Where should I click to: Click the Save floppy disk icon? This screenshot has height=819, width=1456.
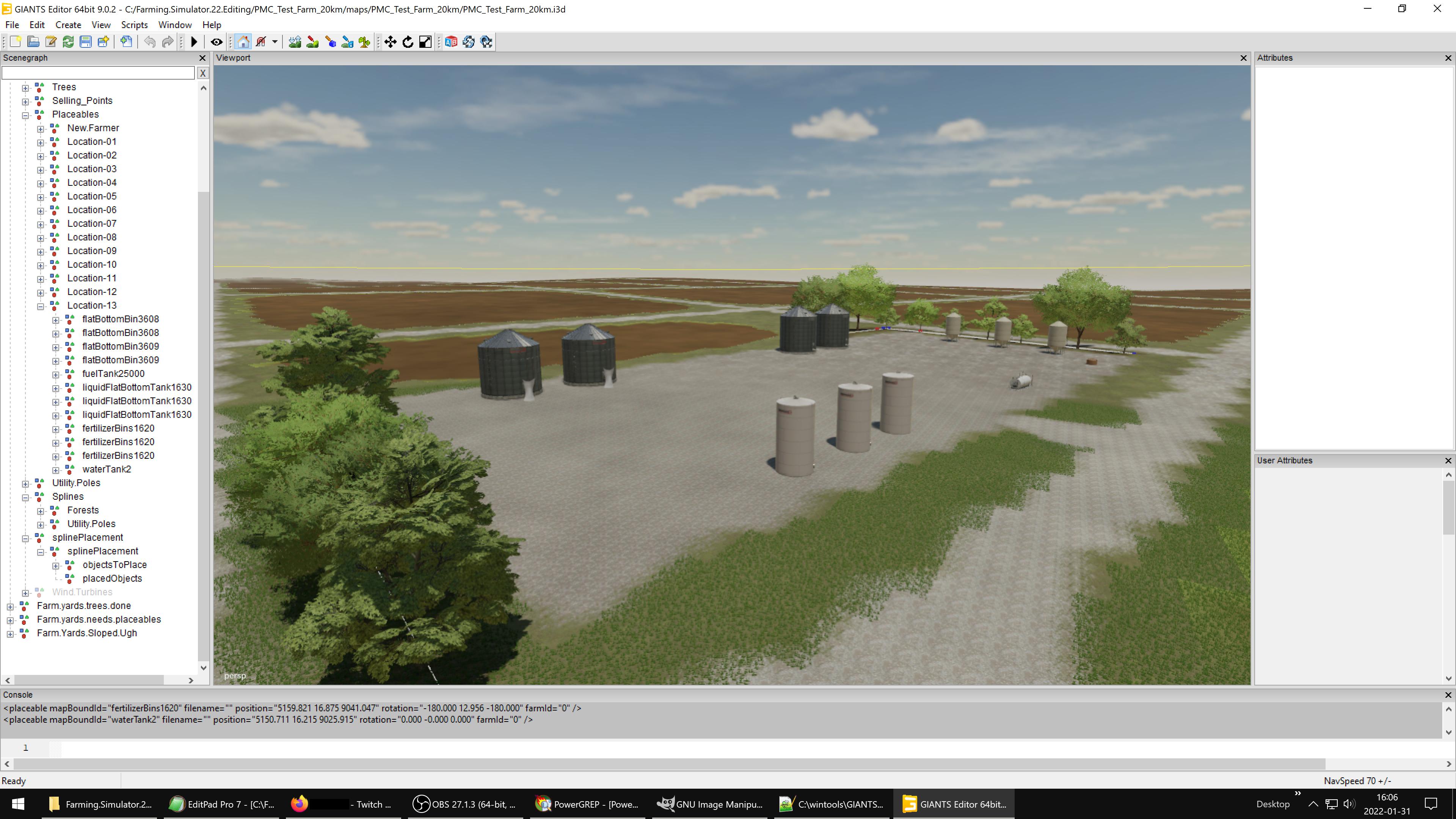[x=85, y=42]
